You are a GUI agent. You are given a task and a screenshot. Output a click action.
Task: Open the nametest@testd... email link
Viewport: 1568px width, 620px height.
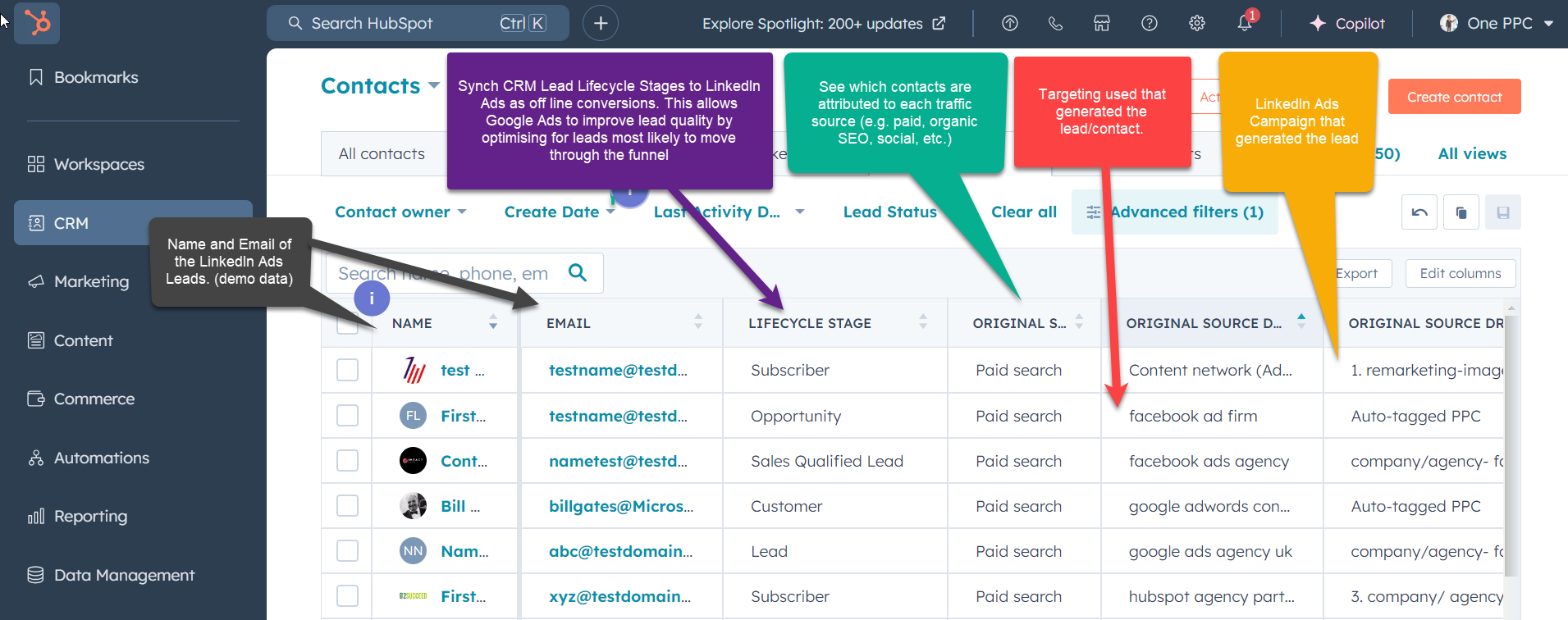click(x=618, y=461)
